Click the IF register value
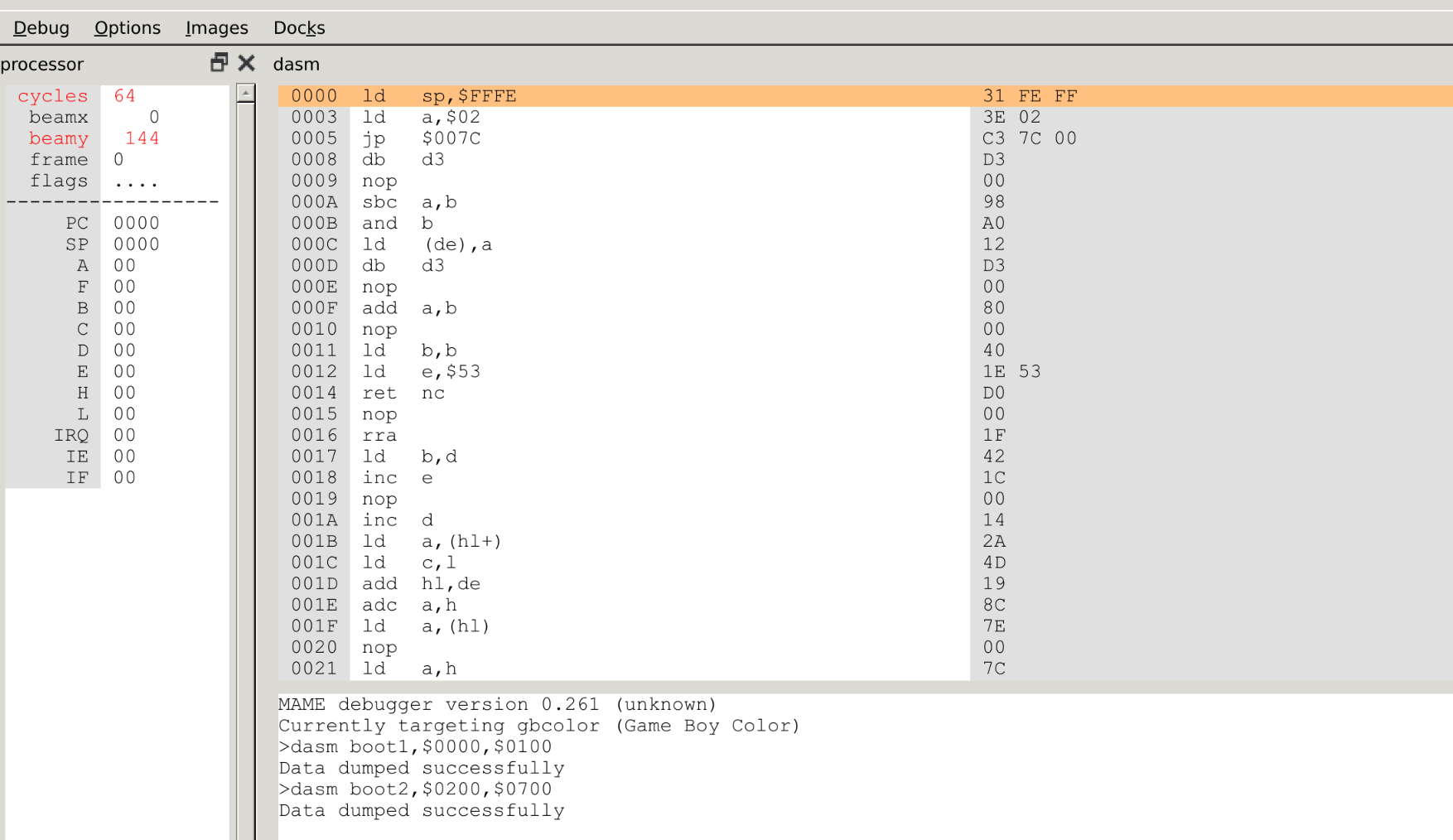 pos(124,478)
